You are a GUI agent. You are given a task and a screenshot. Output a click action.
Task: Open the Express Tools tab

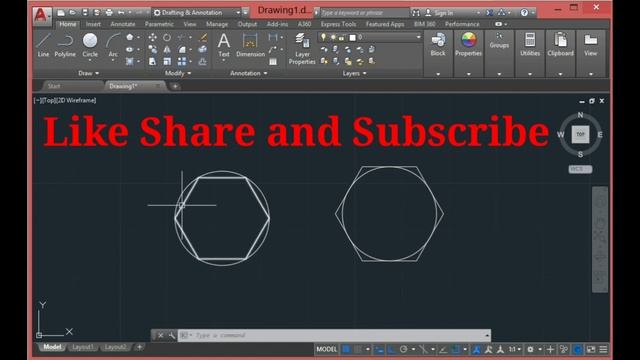(x=338, y=24)
